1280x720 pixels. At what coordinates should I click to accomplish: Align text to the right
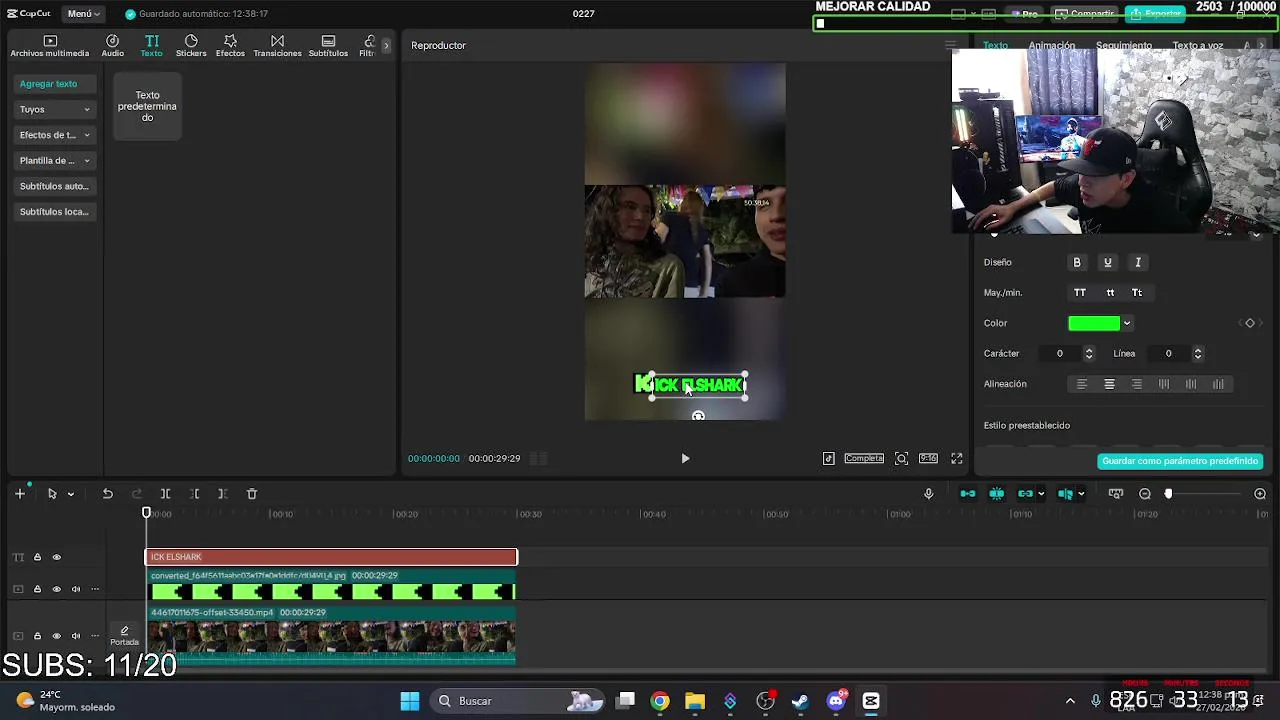(x=1136, y=384)
